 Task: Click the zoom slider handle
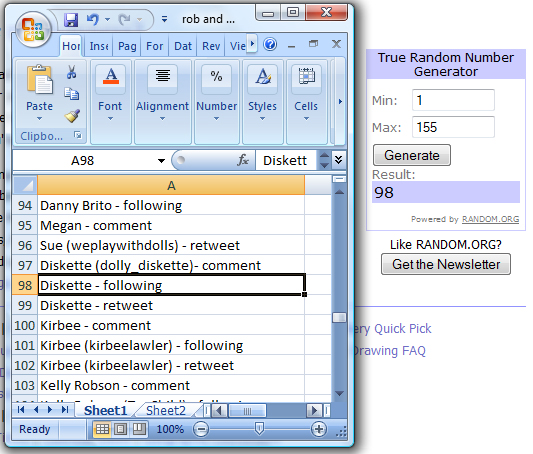coord(259,429)
